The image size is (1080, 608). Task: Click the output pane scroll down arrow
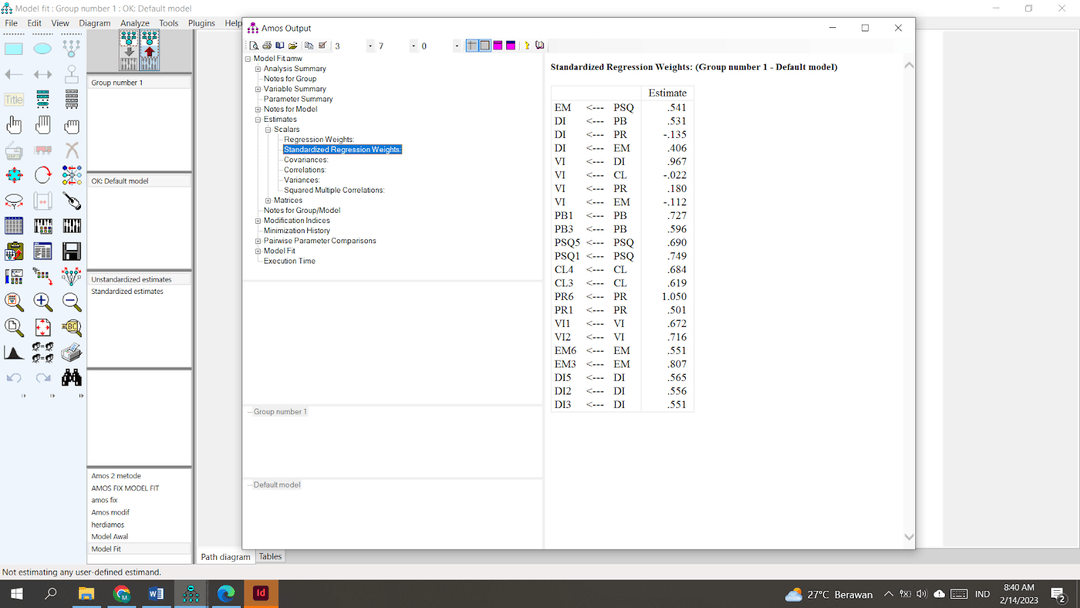pyautogui.click(x=908, y=537)
